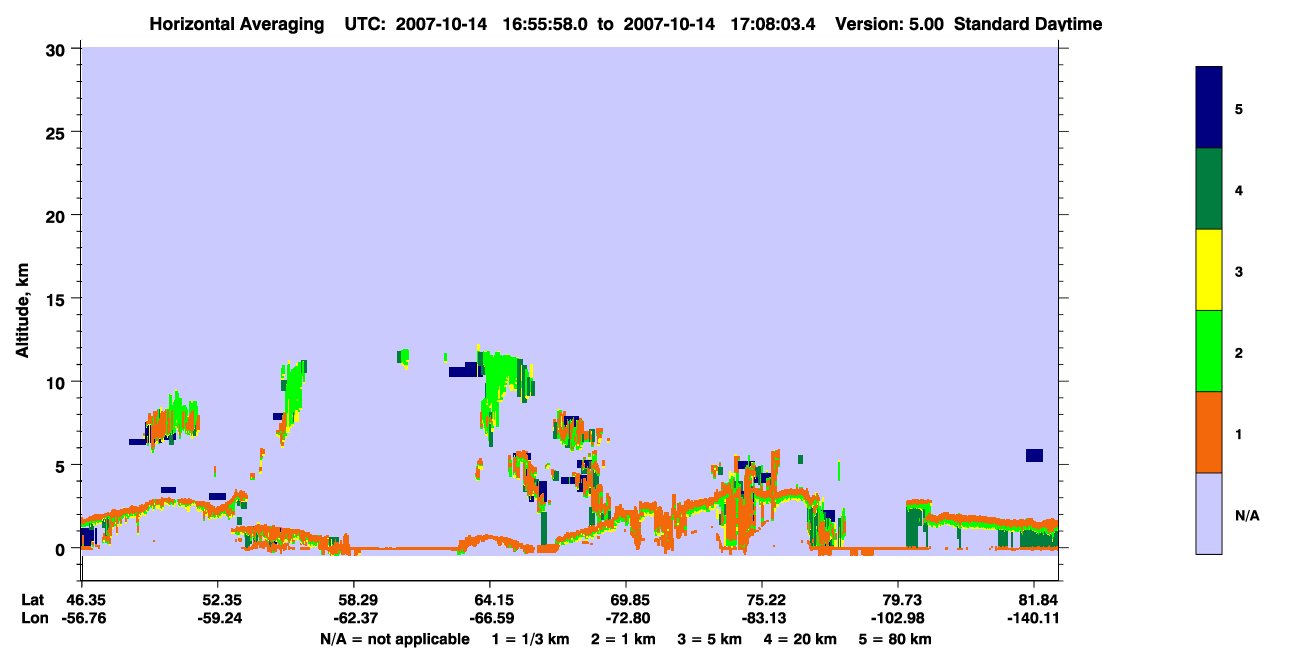Viewport: 1300px width, 667px height.
Task: Click the dark green level 4 colorbar segment
Action: tap(1209, 189)
